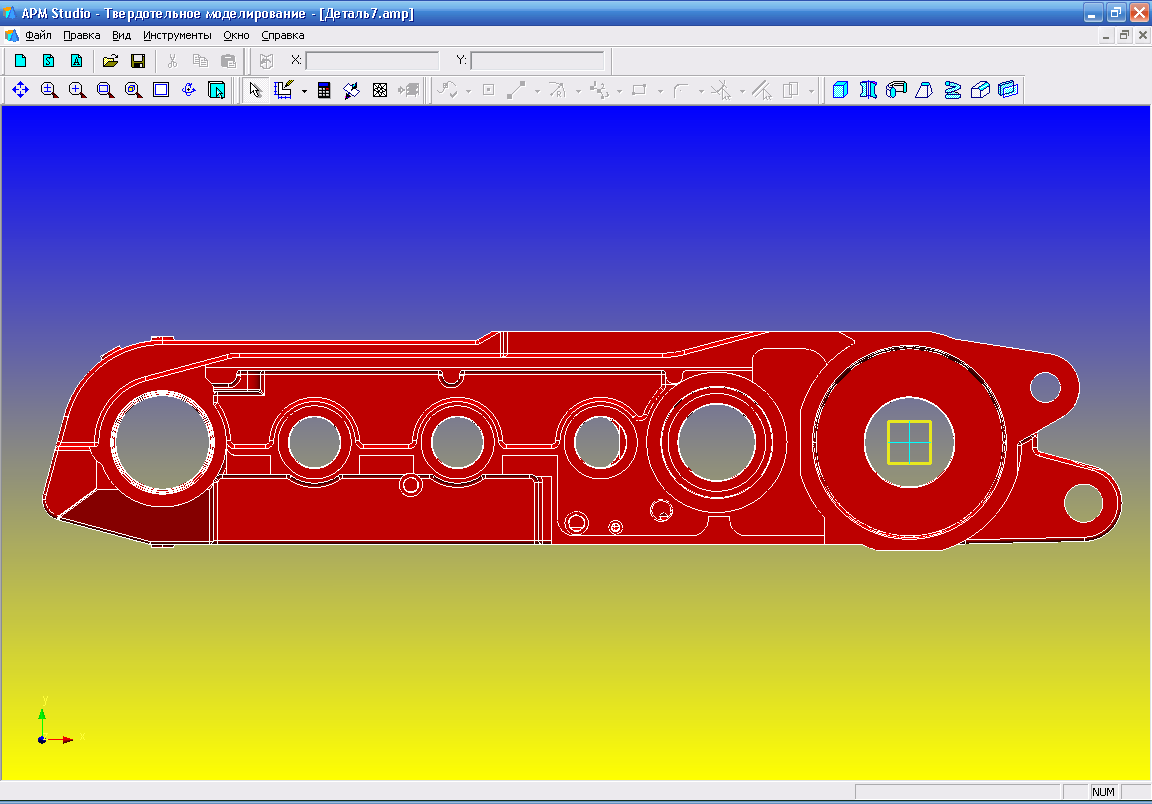Select the chamfer edge operation
The width and height of the screenshot is (1152, 804).
pyautogui.click(x=981, y=90)
